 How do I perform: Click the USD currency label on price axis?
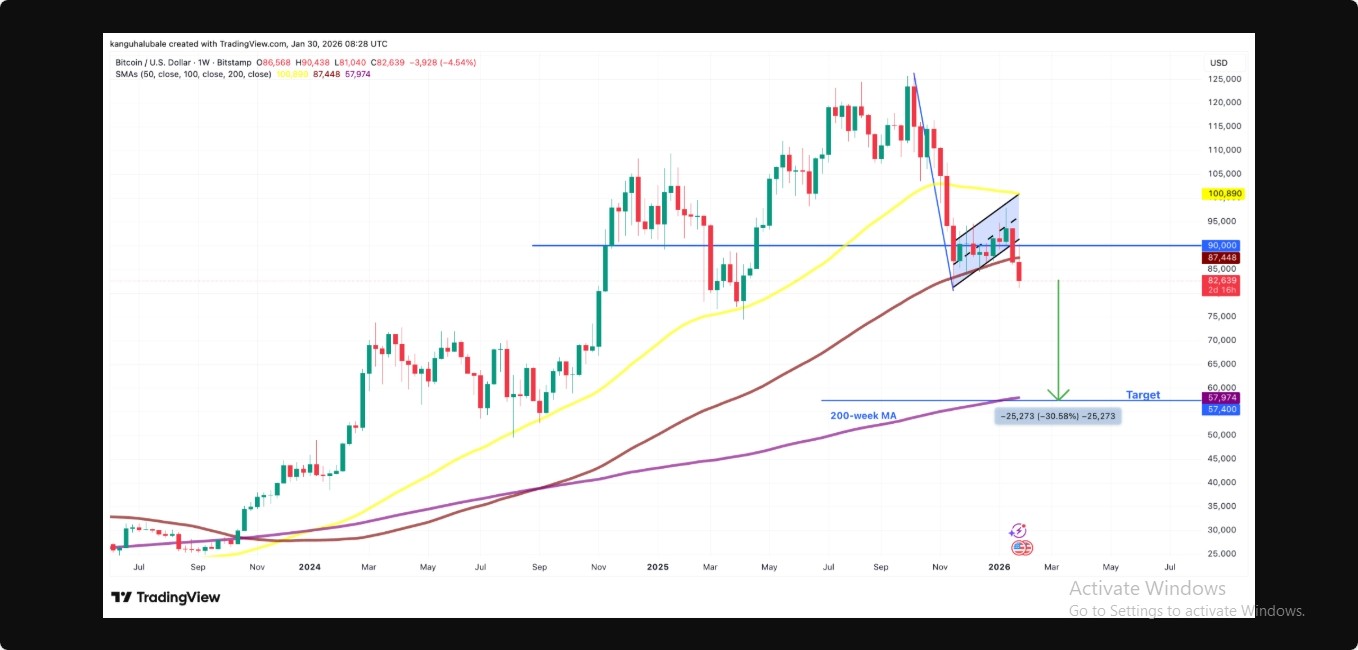1218,62
